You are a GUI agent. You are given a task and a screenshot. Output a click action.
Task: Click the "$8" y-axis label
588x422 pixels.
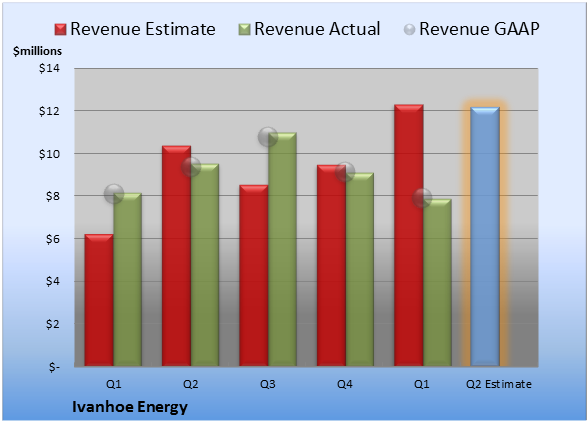pyautogui.click(x=53, y=196)
